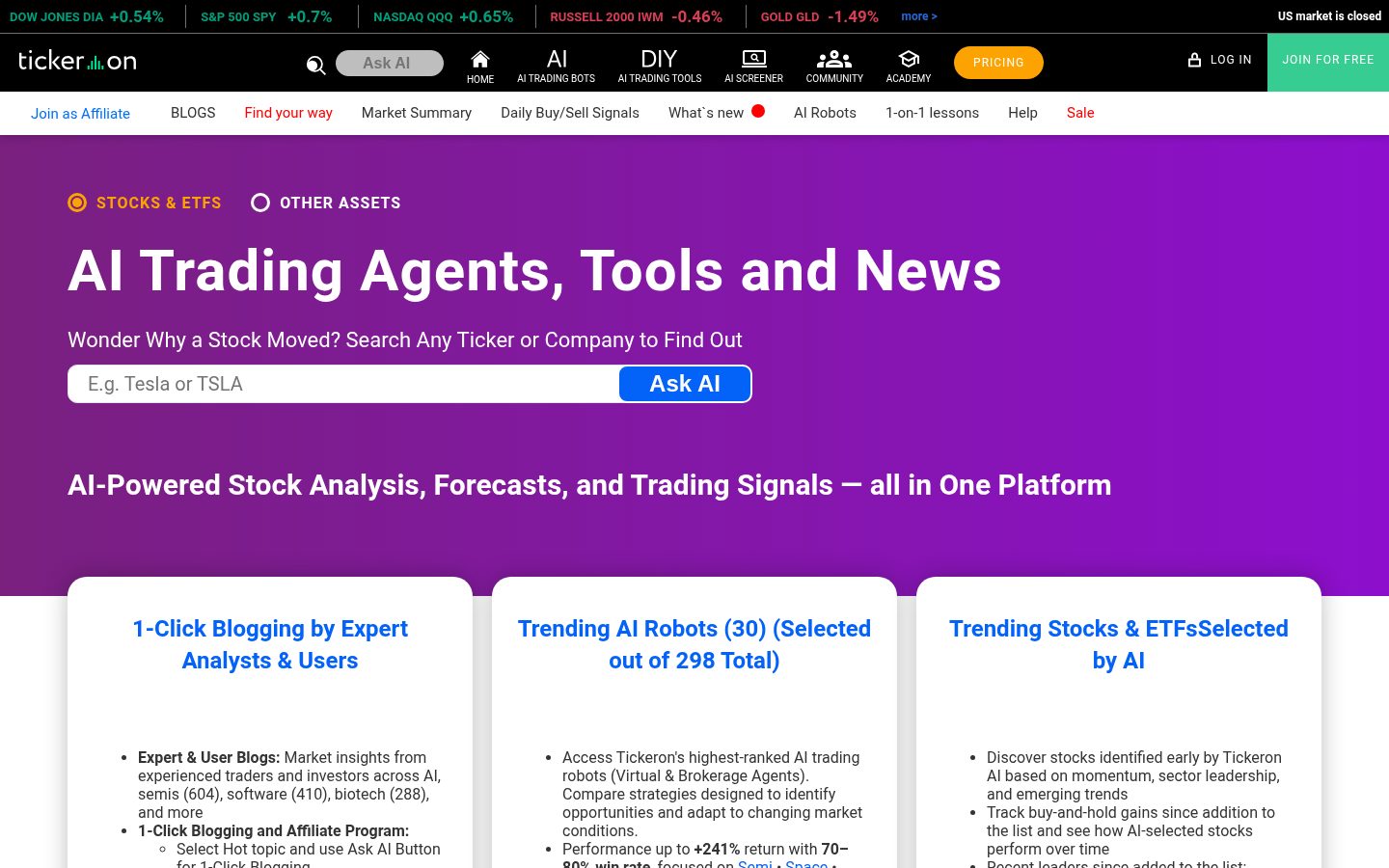Click the red dot next to What's new
The image size is (1389, 868).
758,111
